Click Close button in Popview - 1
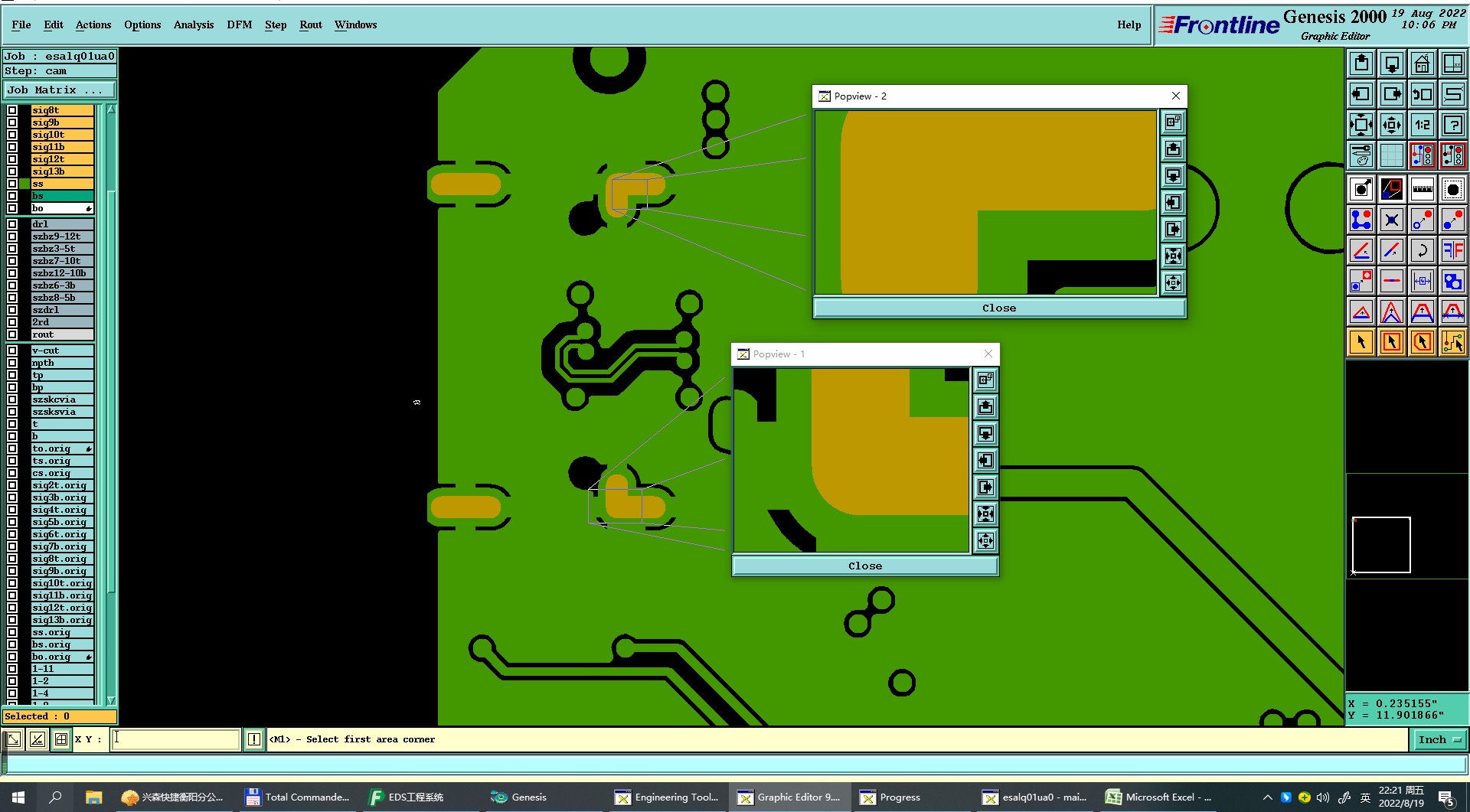The image size is (1470, 812). [865, 566]
